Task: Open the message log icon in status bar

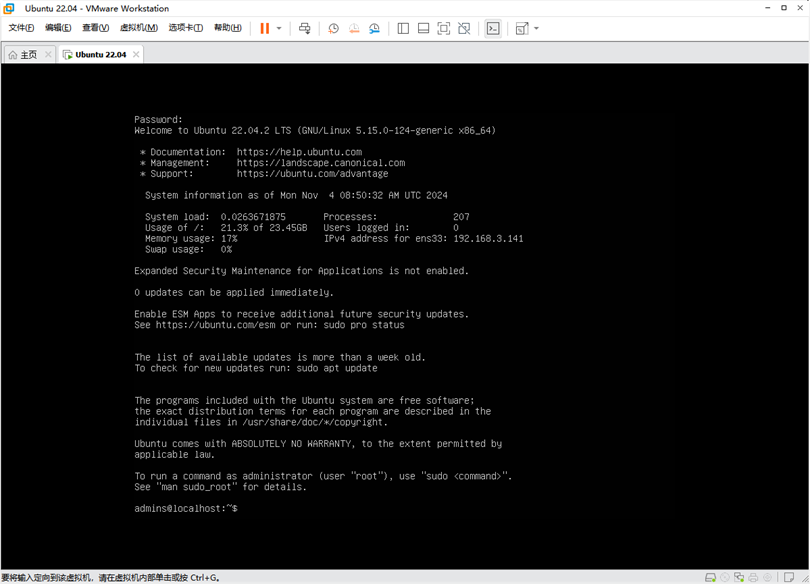Action: [789, 577]
